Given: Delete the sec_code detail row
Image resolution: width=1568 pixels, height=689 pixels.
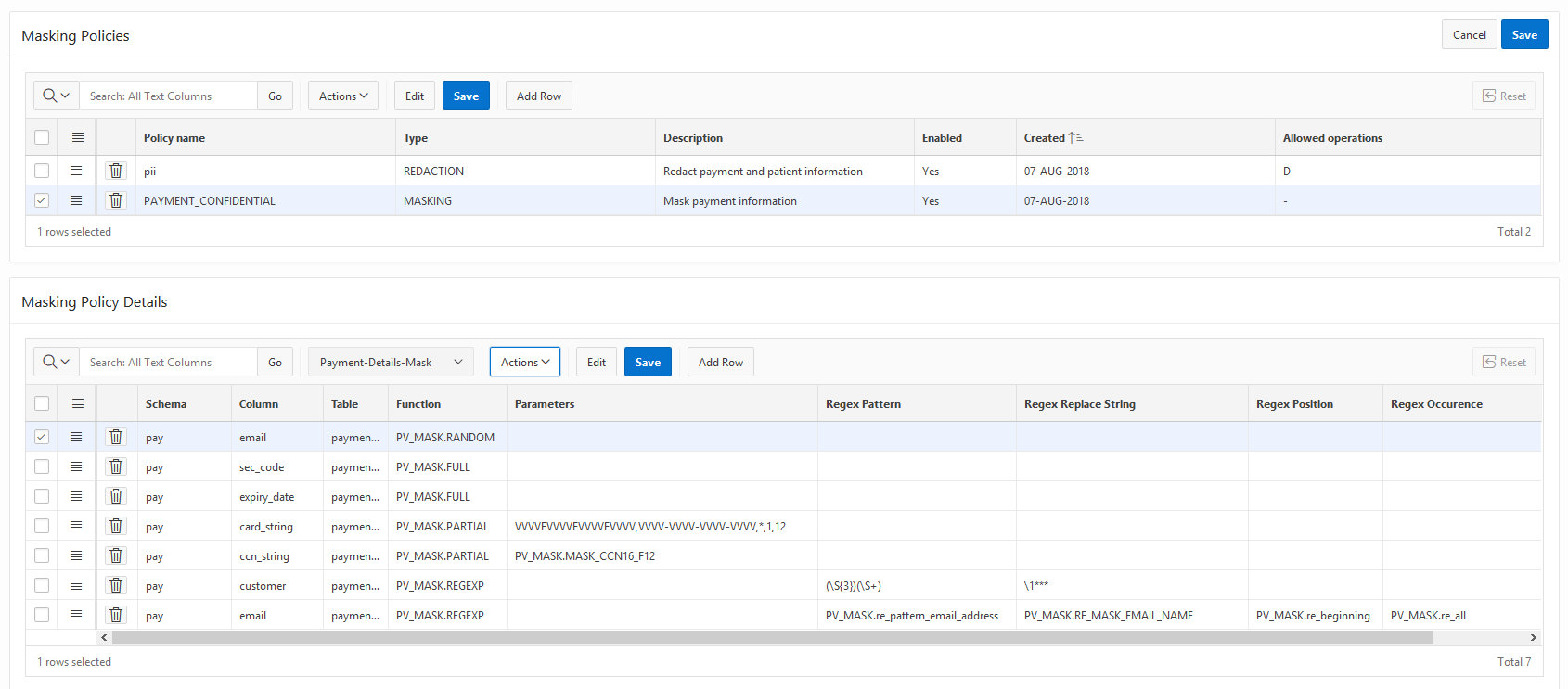Looking at the screenshot, I should tap(116, 466).
